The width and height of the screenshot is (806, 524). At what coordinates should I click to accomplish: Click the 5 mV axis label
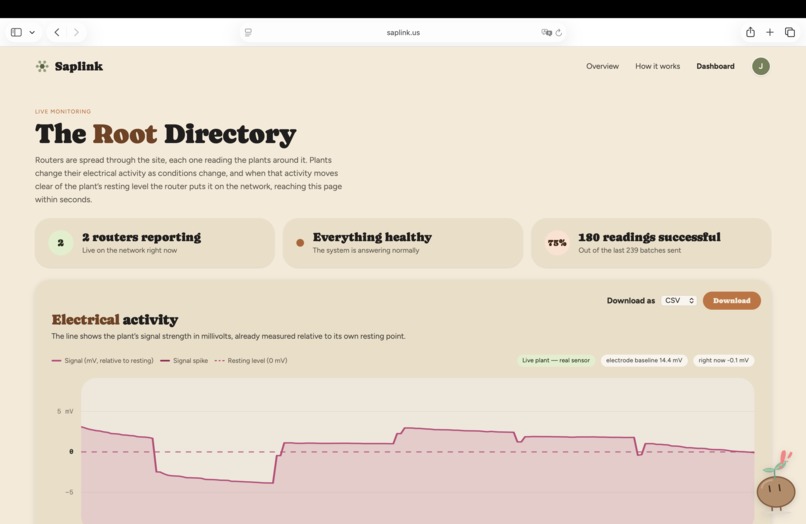[65, 411]
